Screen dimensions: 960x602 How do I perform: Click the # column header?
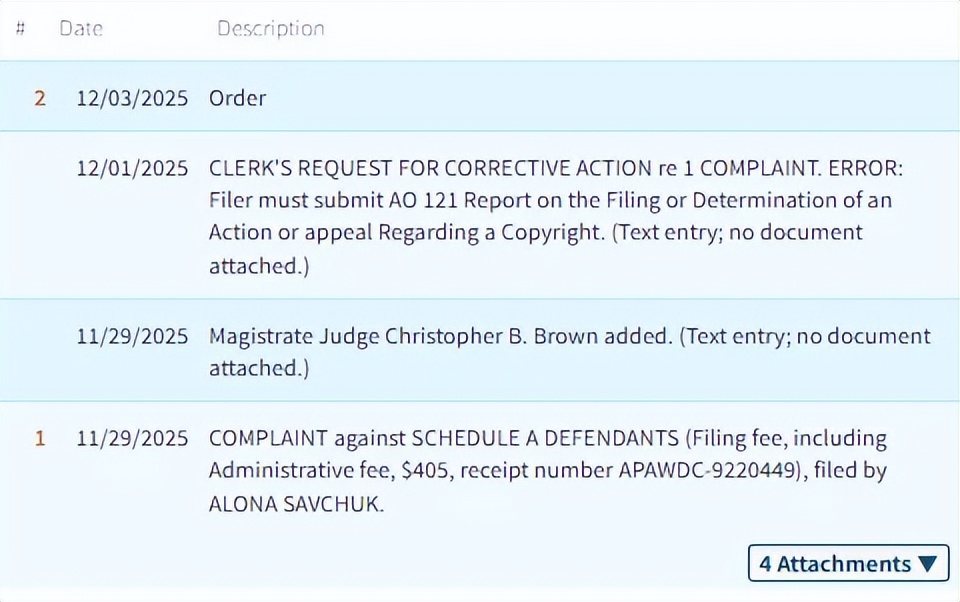pyautogui.click(x=21, y=29)
